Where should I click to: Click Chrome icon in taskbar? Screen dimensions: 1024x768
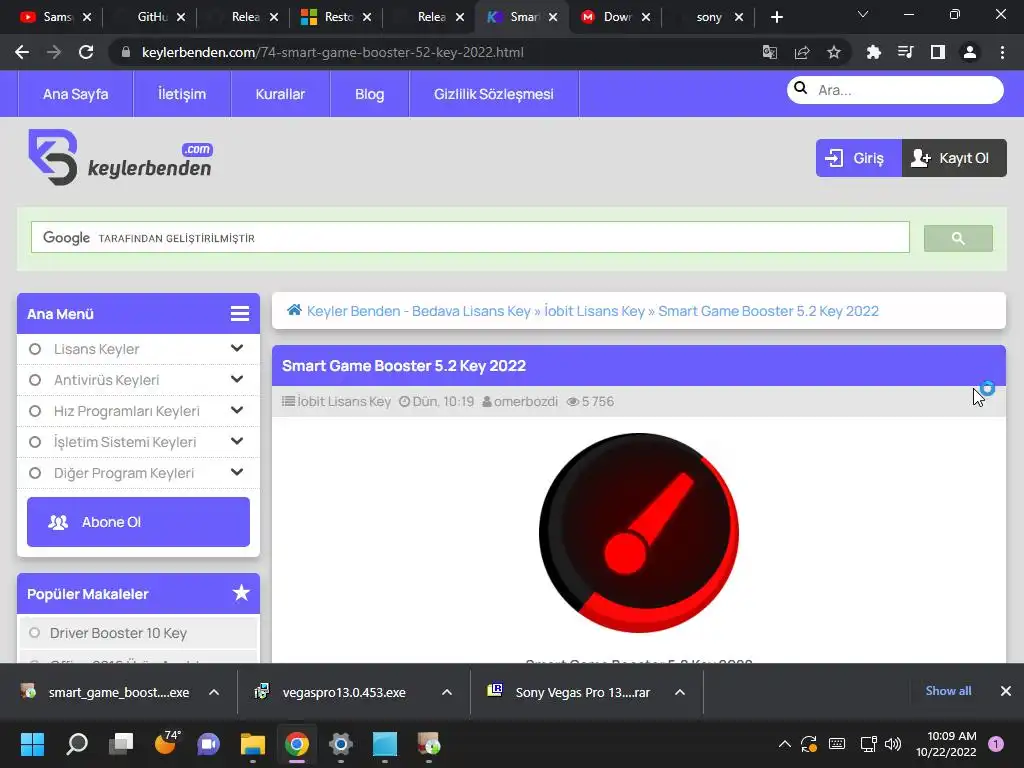point(296,744)
